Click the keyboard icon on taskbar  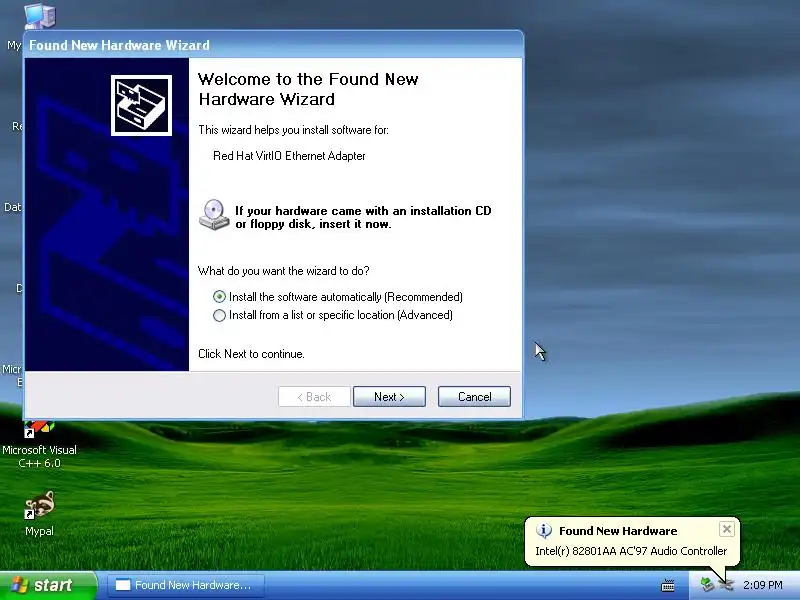(667, 585)
